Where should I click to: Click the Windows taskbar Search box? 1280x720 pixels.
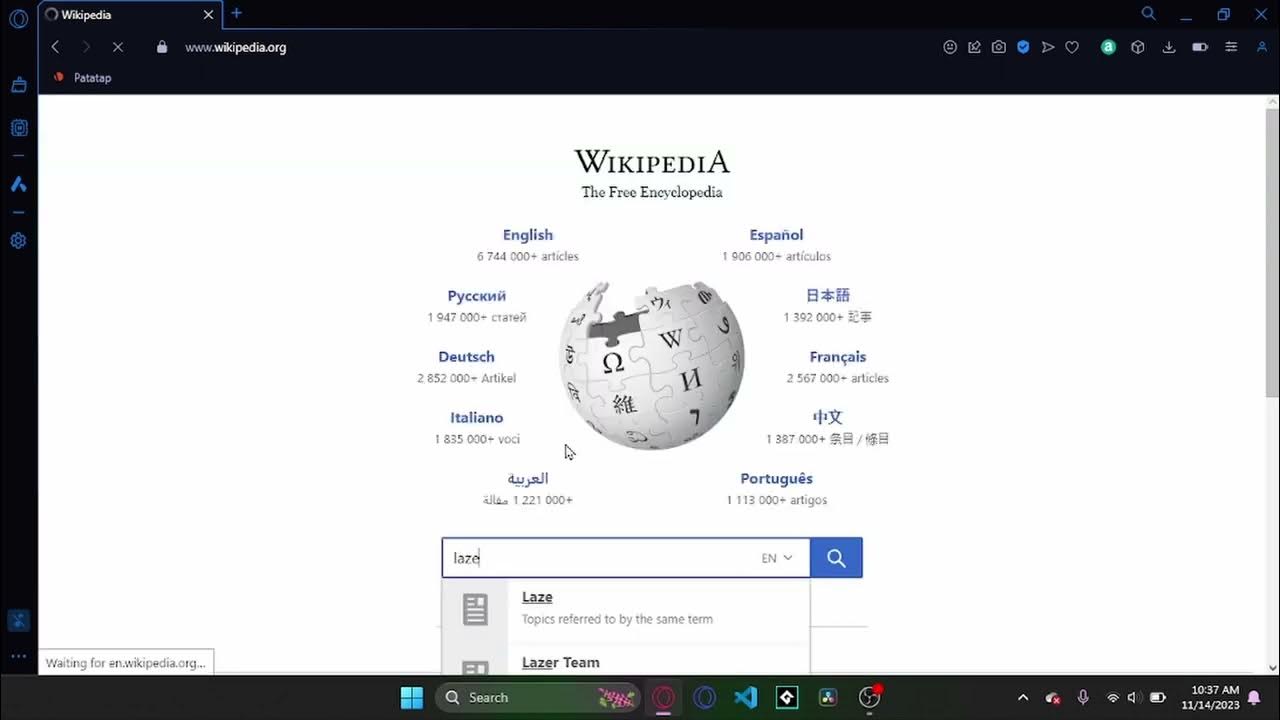coord(537,697)
